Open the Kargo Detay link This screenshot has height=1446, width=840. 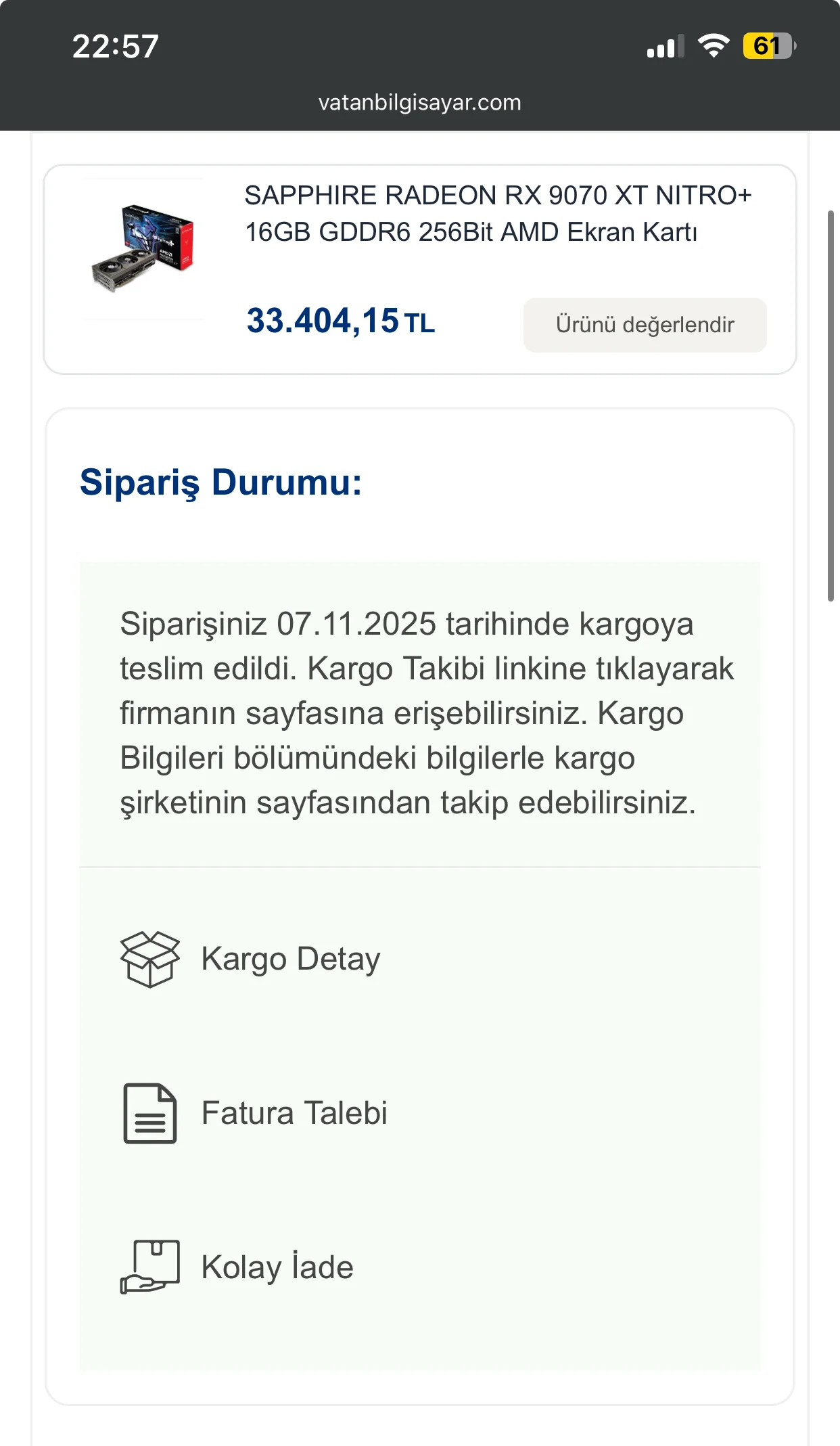(291, 959)
